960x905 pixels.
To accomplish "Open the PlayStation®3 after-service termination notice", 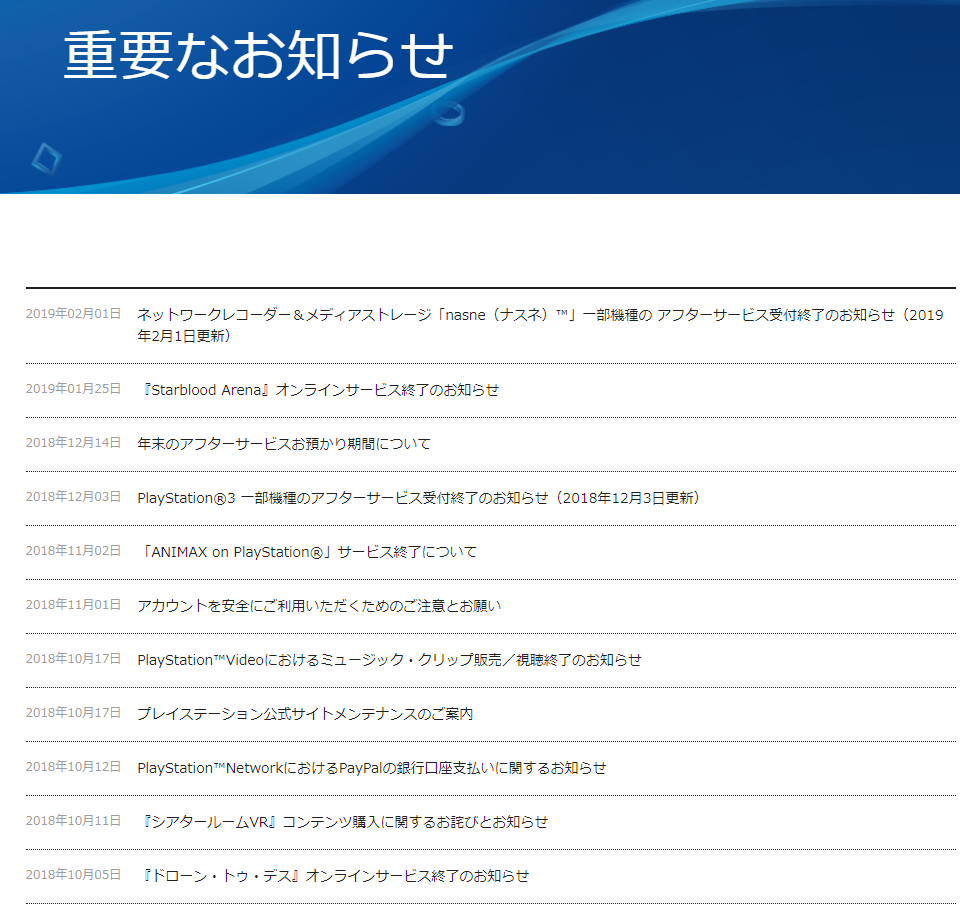I will (x=418, y=498).
